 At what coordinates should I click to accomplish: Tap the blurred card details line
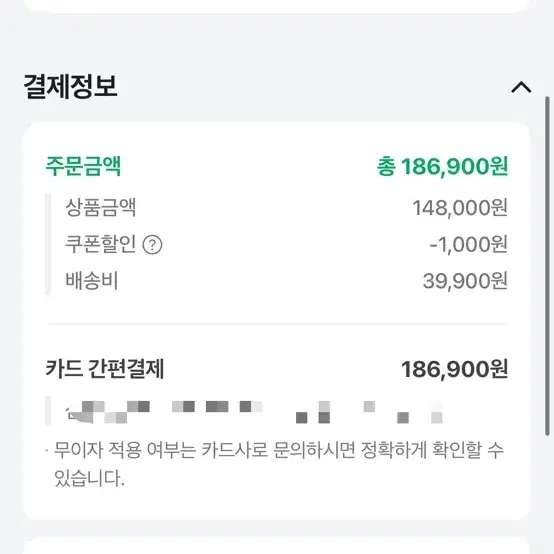tap(254, 412)
